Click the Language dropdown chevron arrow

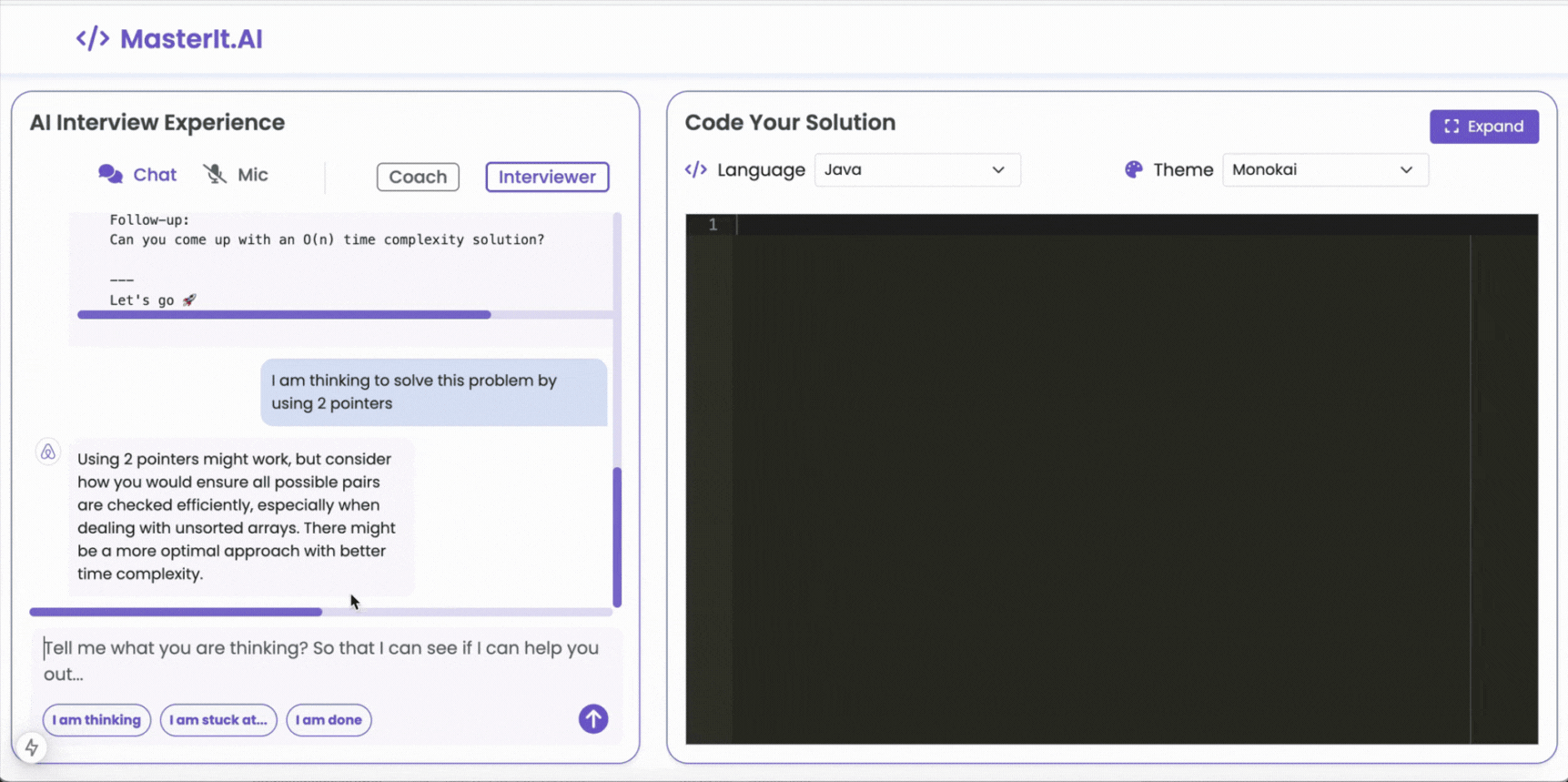pyautogui.click(x=998, y=170)
